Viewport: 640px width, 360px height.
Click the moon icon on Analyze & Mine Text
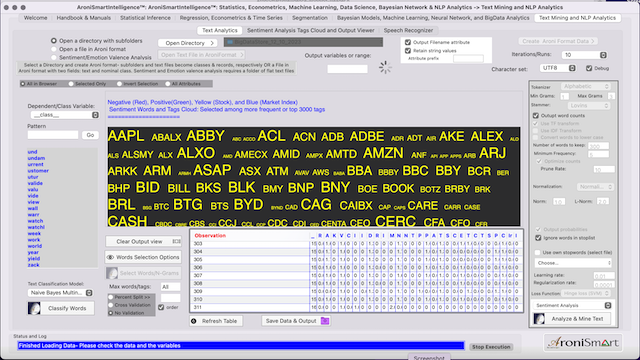(539, 319)
